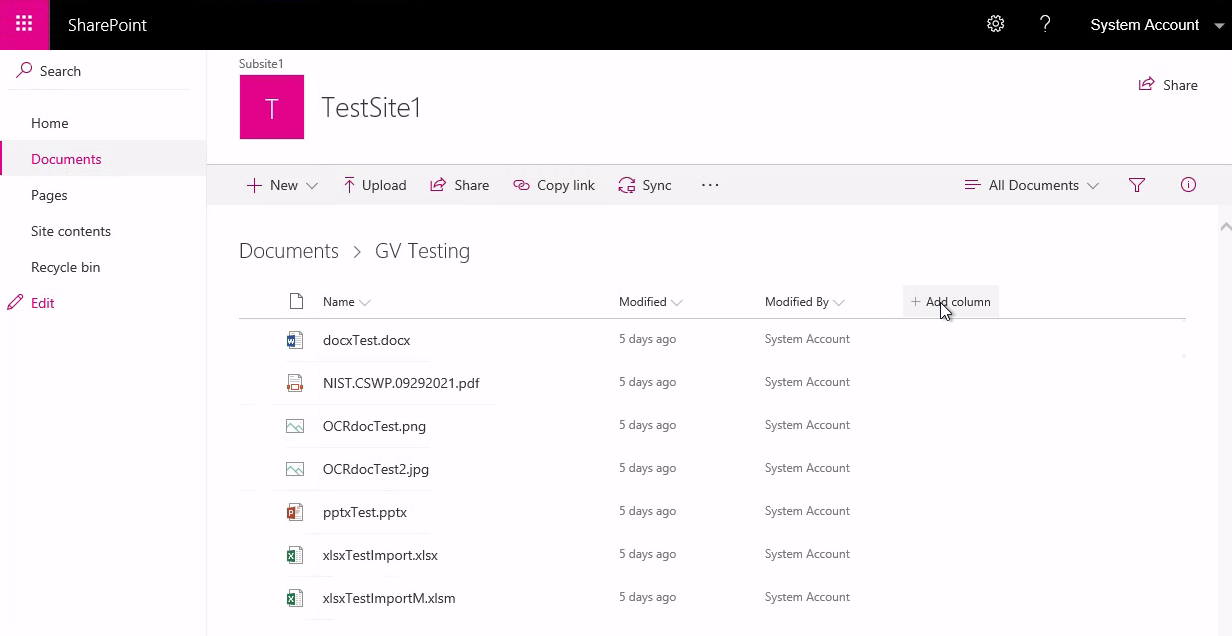This screenshot has height=636, width=1232.
Task: Open the more options ellipsis menu
Action: click(x=710, y=185)
